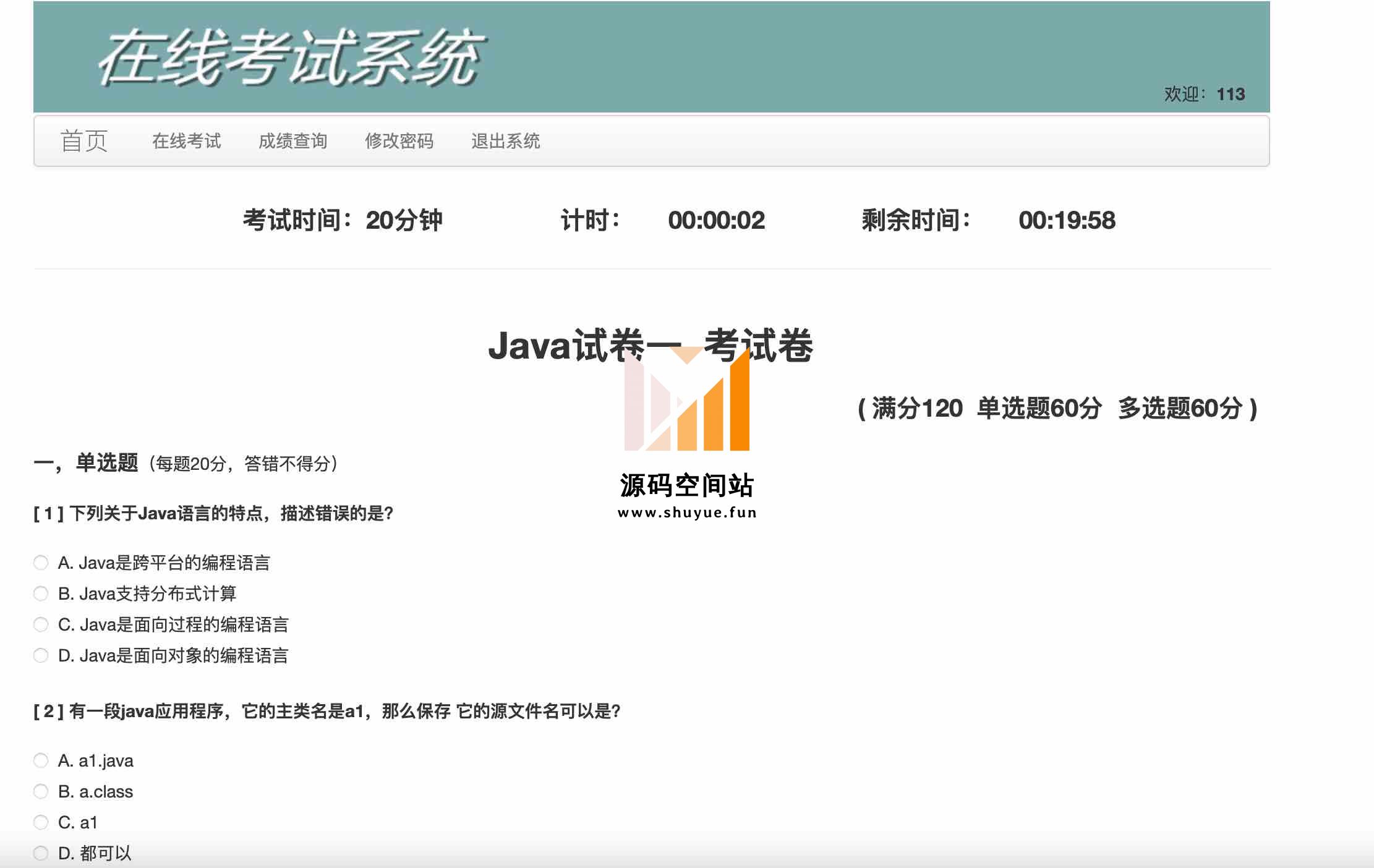
Task: Open the 首页 home link in navbar
Action: [x=84, y=141]
